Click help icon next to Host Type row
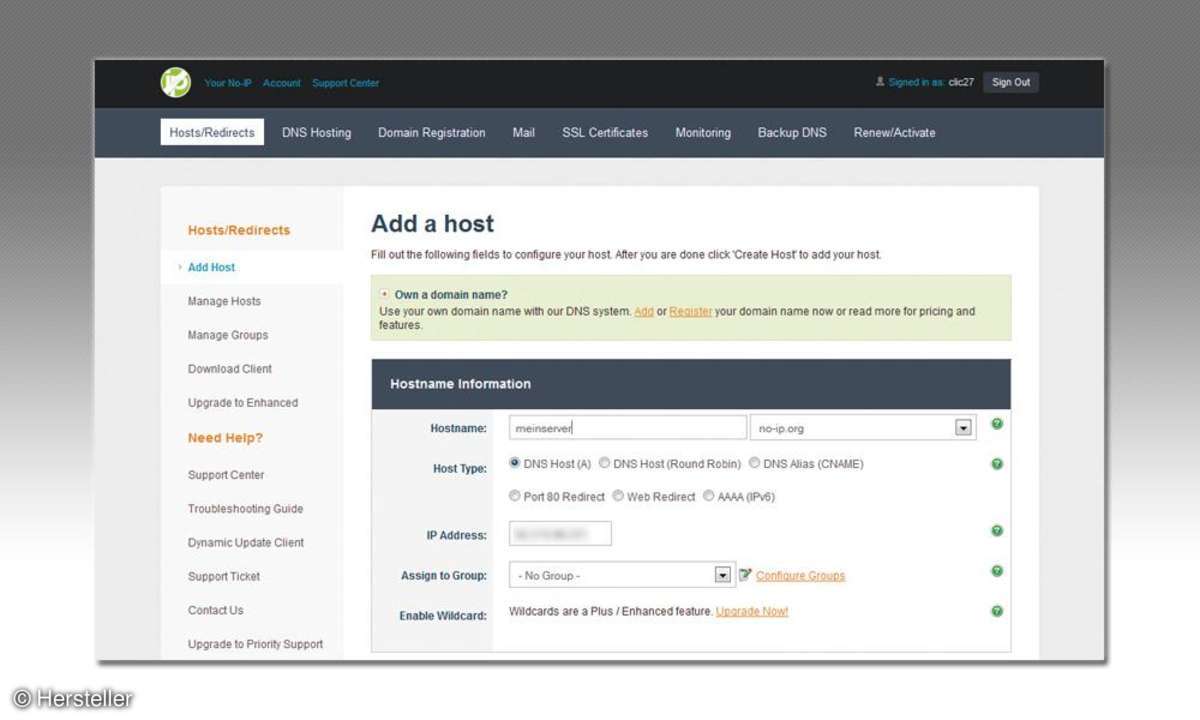 (997, 464)
